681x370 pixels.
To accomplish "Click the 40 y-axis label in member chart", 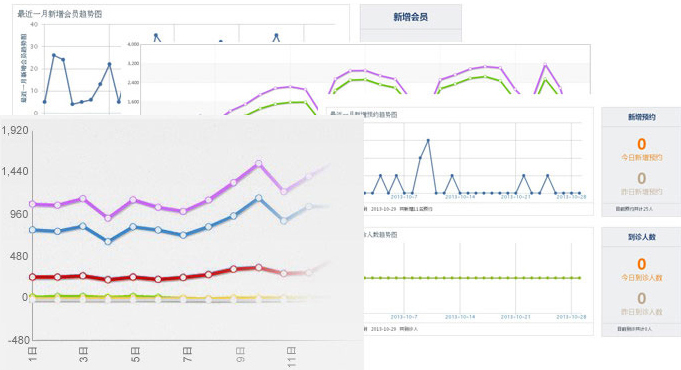I will 34,24.
